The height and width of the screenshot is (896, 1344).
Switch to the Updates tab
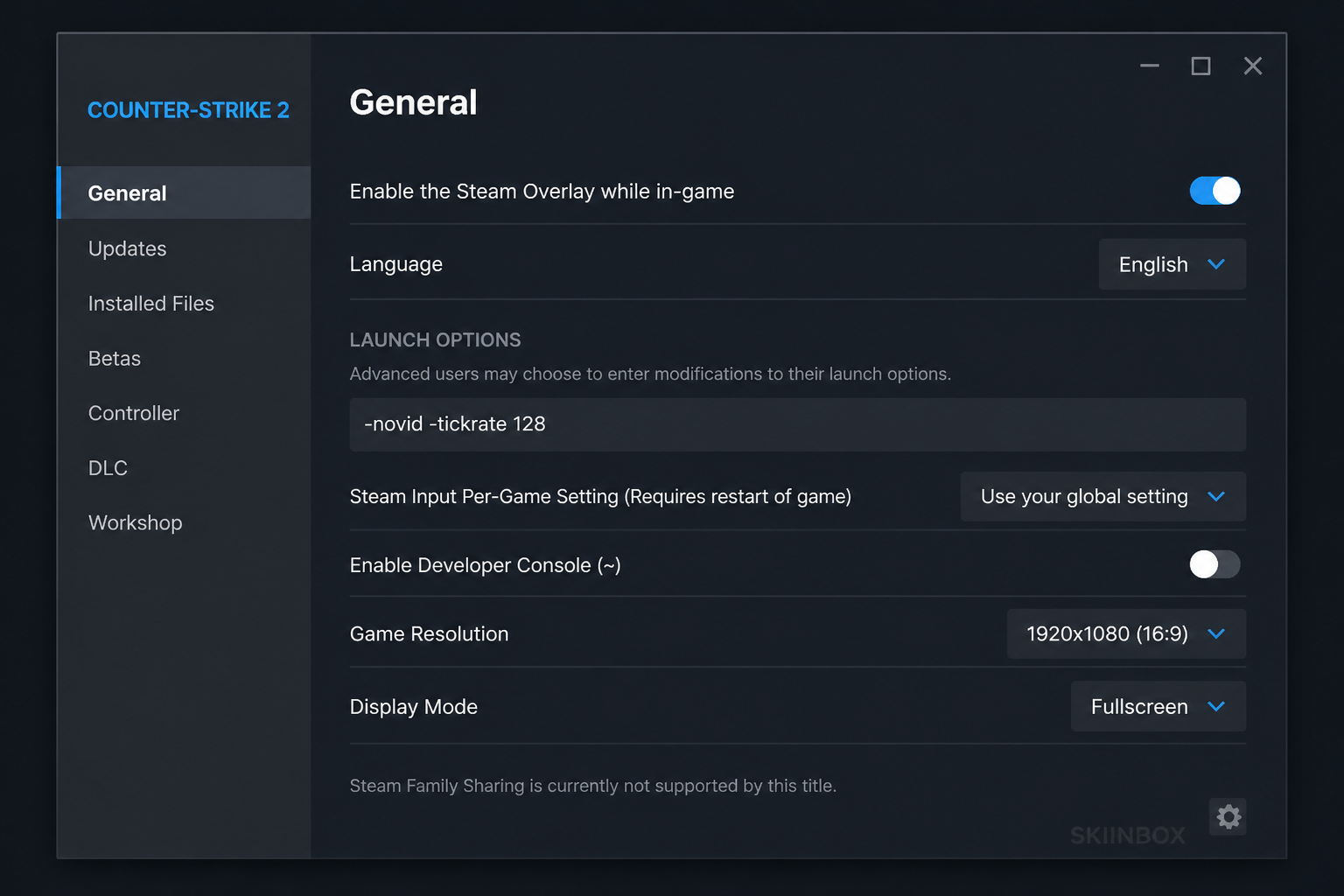pos(127,248)
